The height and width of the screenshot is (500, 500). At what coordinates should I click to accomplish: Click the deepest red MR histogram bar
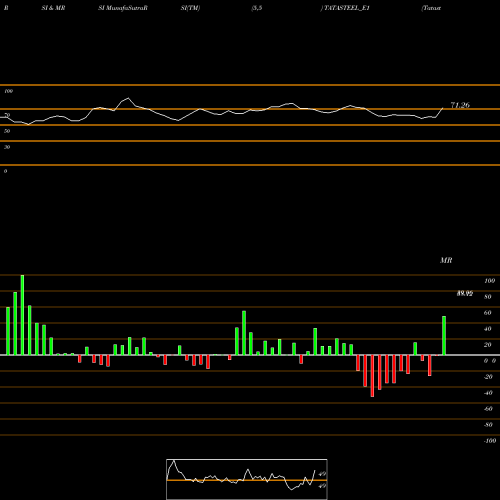pos(372,376)
